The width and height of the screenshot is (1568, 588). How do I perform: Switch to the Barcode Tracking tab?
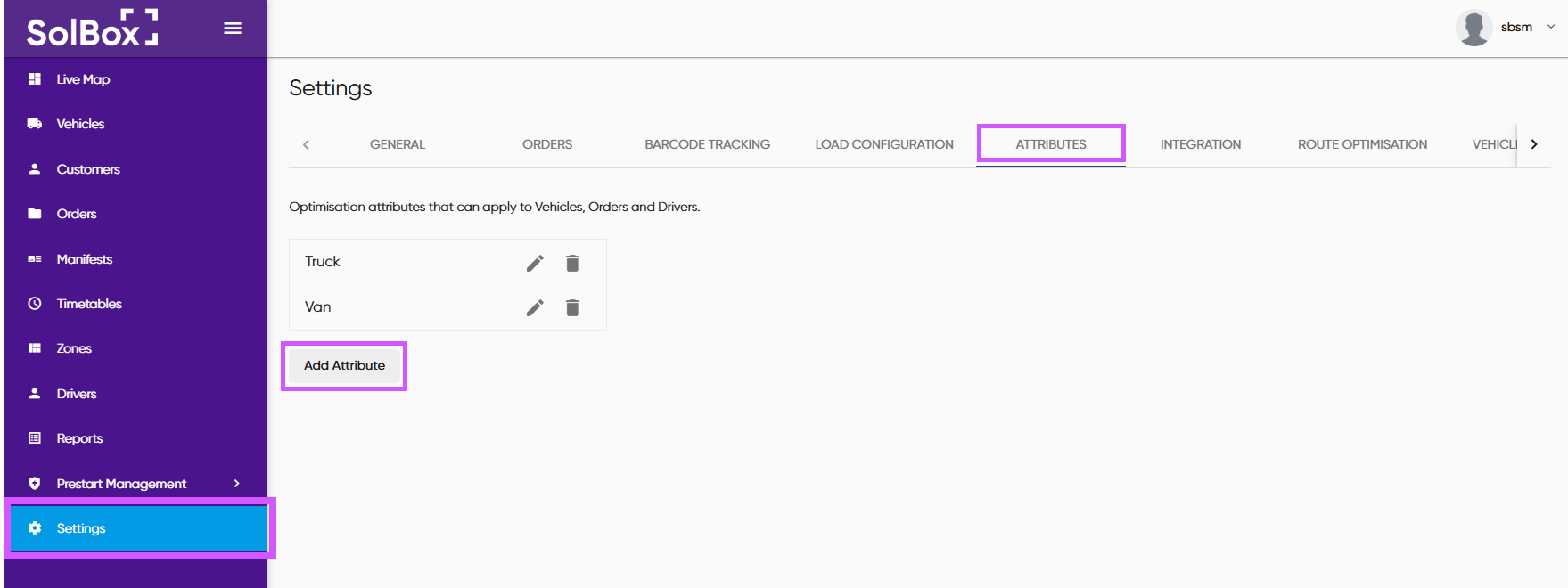click(x=707, y=144)
